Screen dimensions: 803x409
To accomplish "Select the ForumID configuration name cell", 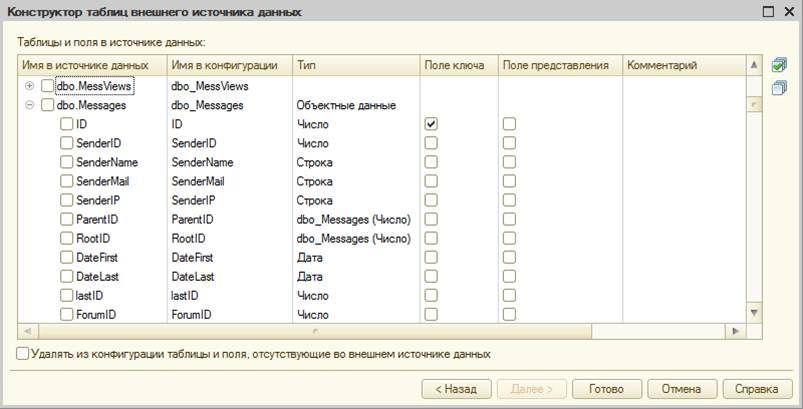I will 230,314.
